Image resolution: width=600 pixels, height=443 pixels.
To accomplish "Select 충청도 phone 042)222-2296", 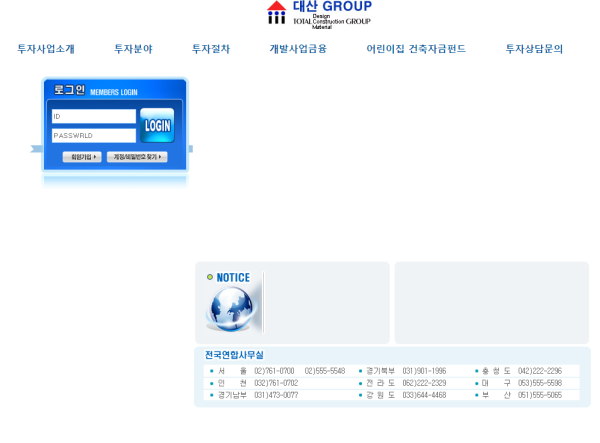I will point(540,371).
